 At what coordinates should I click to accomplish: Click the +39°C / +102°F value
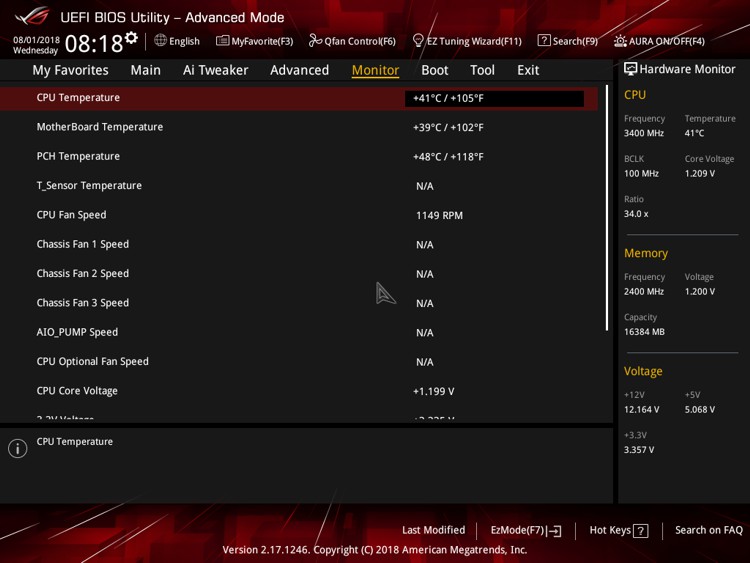coord(448,128)
